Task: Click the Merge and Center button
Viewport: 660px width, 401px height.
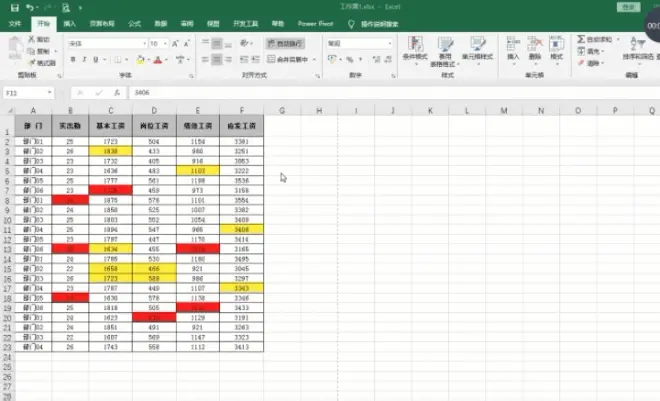Action: pos(287,59)
